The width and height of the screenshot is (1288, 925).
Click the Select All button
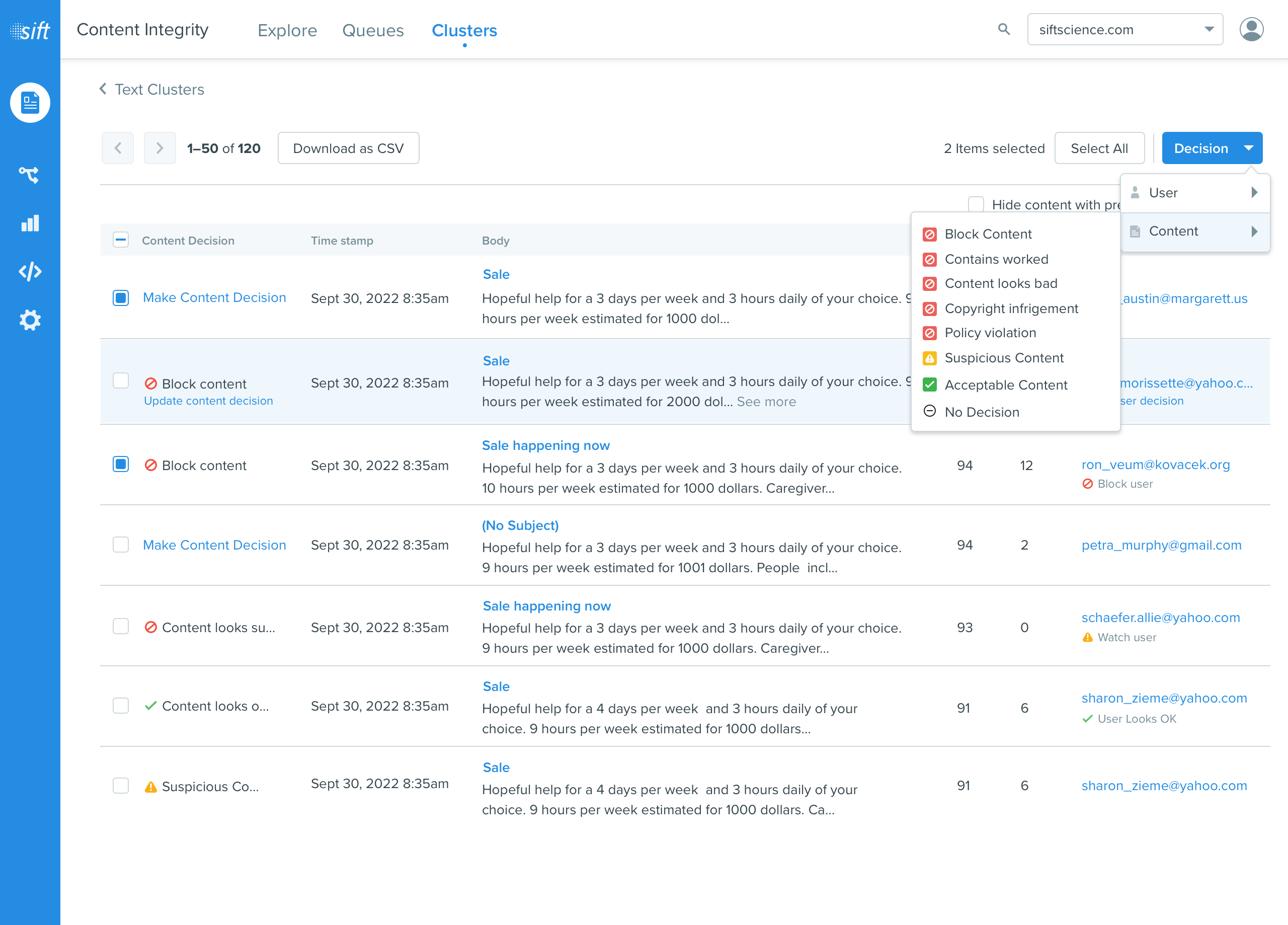point(1099,148)
